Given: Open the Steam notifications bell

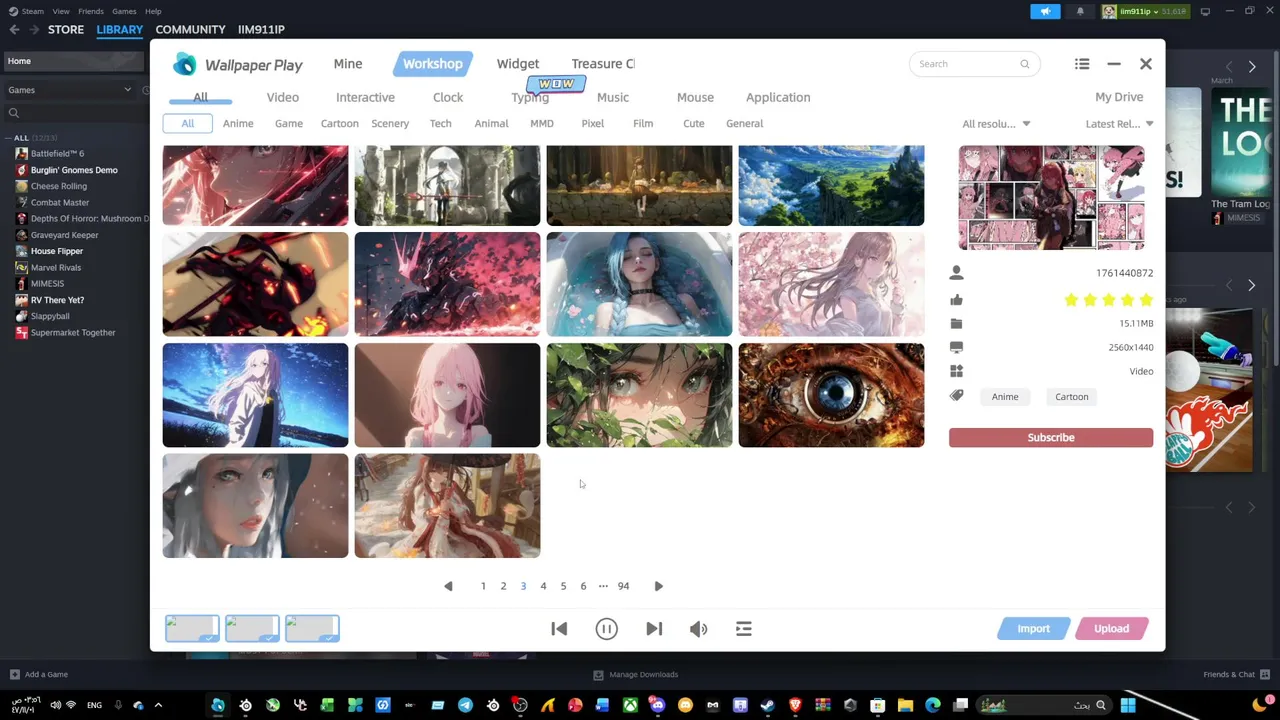Looking at the screenshot, I should tap(1080, 11).
